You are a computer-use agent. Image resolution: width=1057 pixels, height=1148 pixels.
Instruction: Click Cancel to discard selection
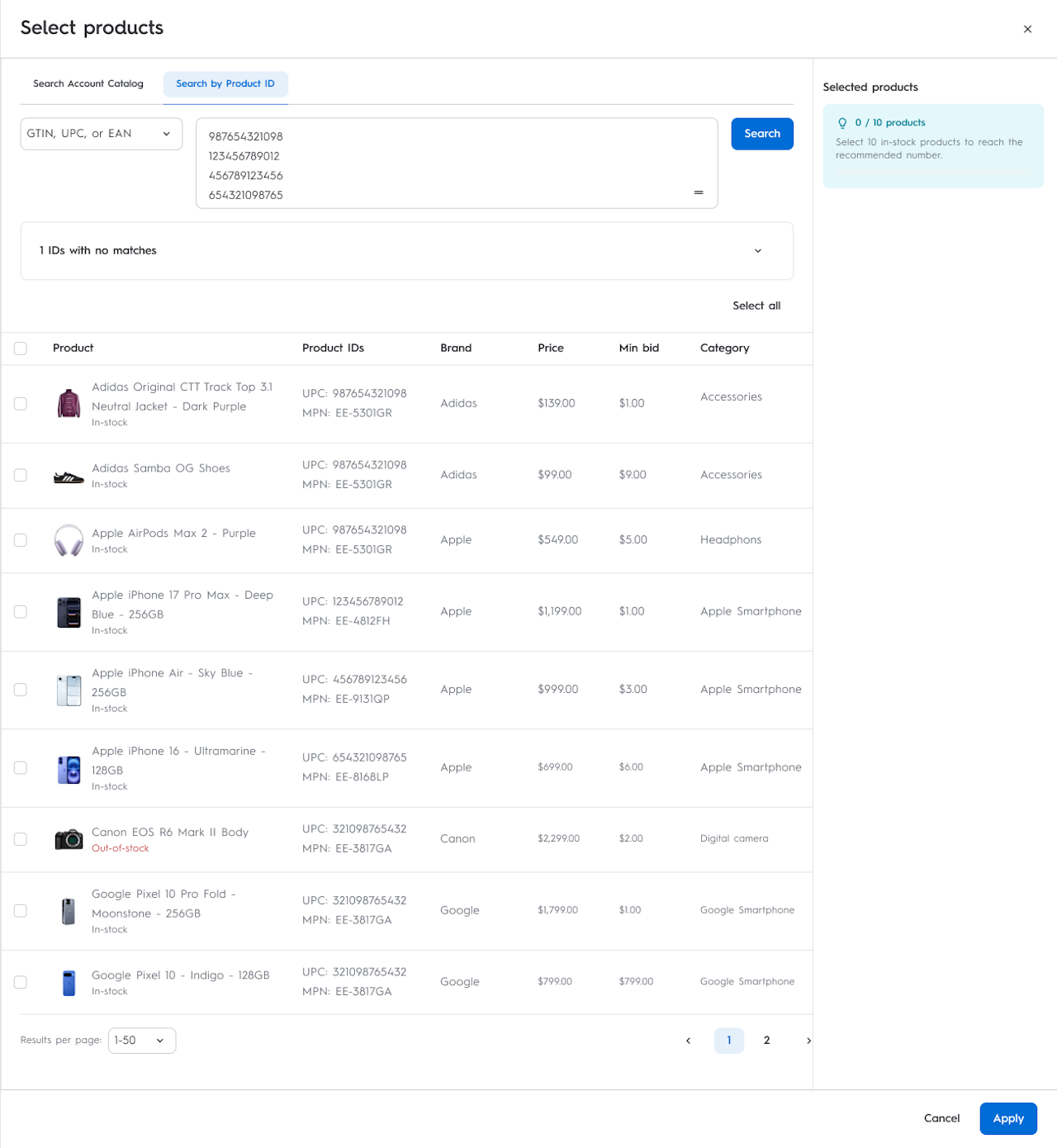pos(941,1118)
